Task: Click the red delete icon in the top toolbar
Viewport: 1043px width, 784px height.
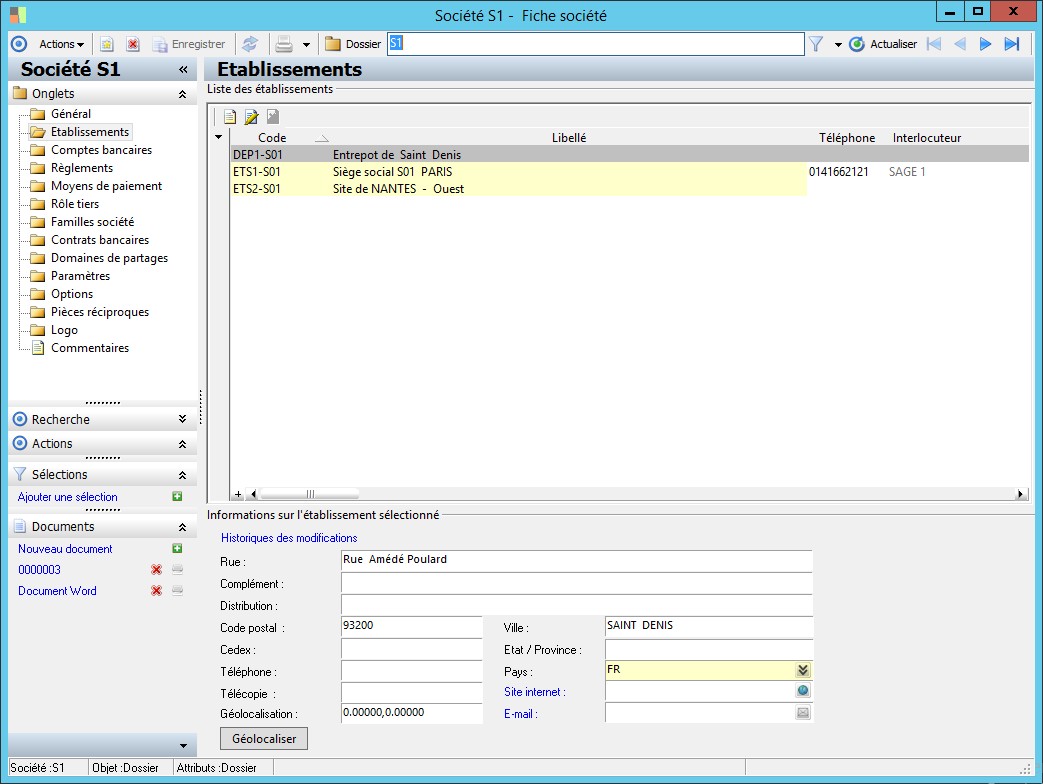Action: click(132, 44)
